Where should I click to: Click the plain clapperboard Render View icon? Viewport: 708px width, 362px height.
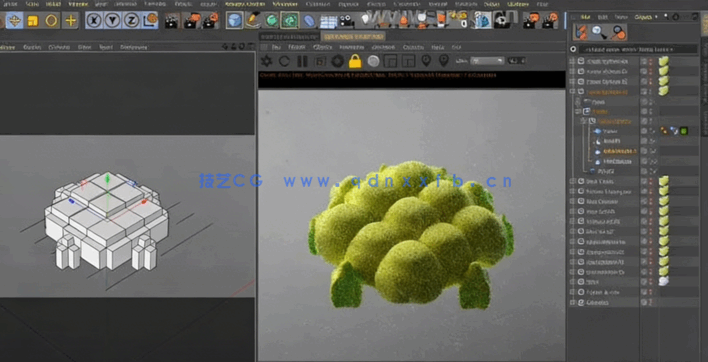pos(172,21)
